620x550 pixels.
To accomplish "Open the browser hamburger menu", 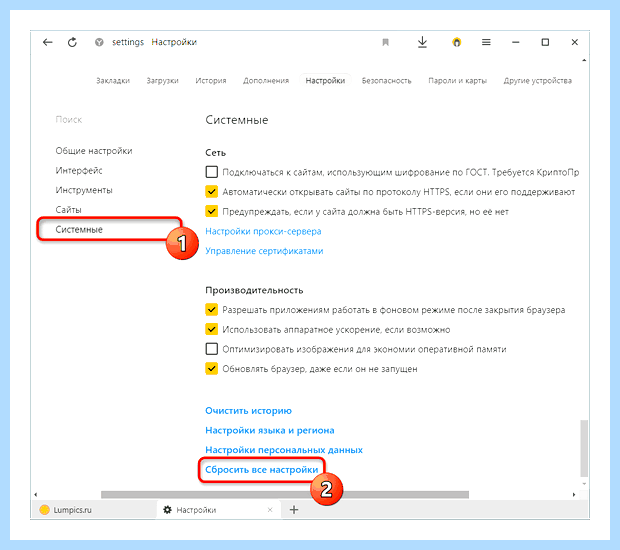I will (486, 42).
